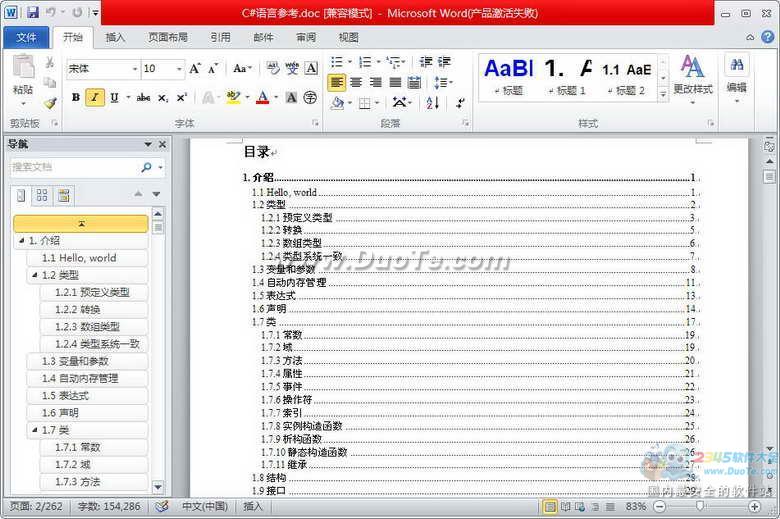Click the Enclose Characters circle icon
The image size is (780, 519).
310,98
